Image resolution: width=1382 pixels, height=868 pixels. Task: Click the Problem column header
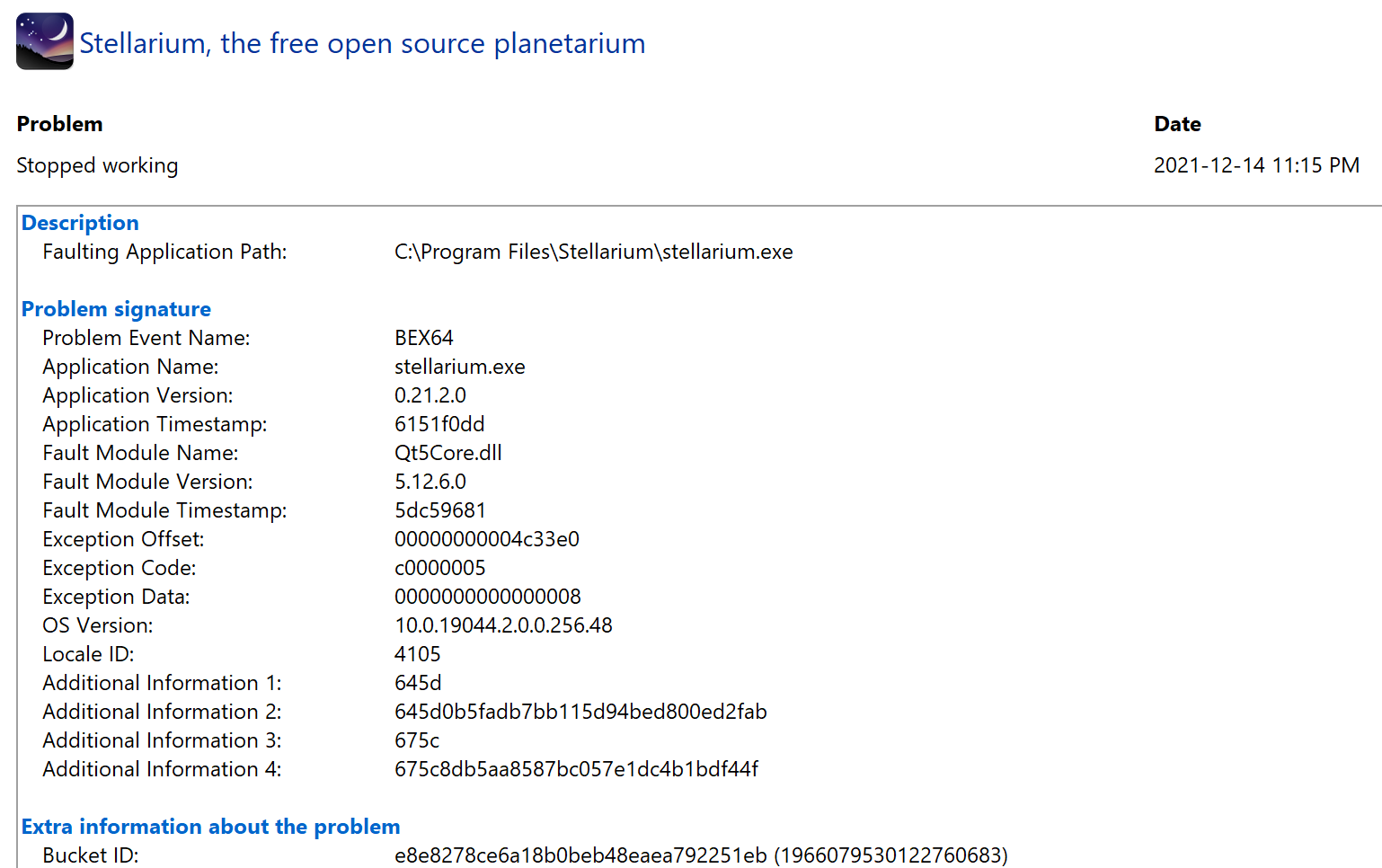tap(59, 124)
